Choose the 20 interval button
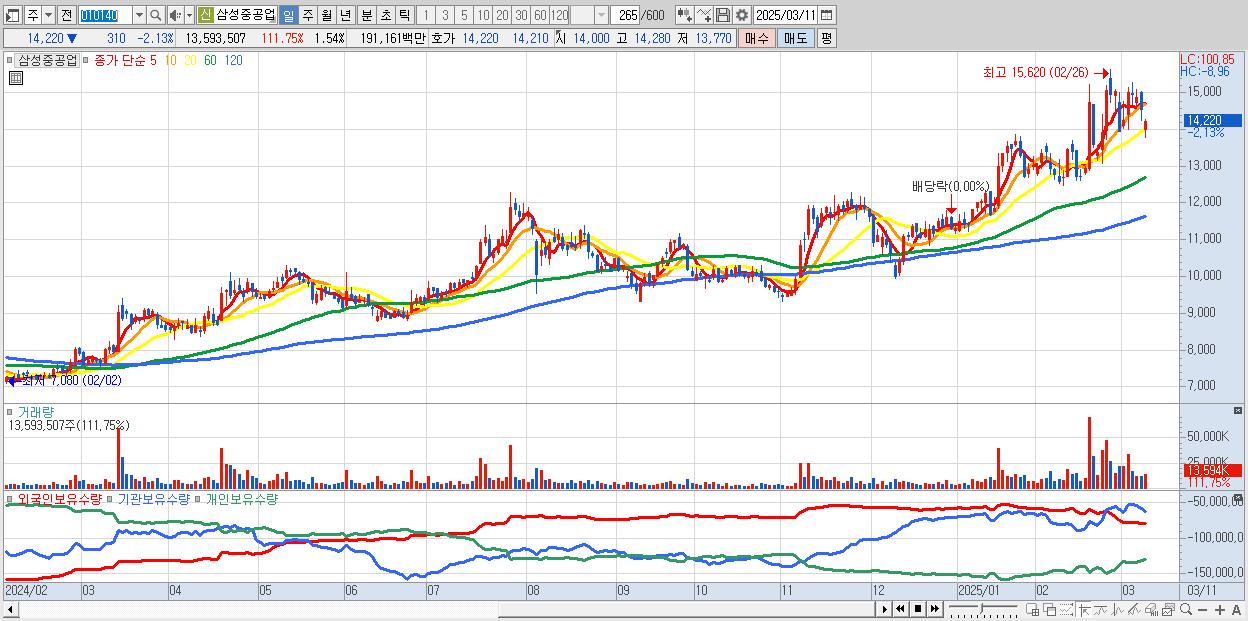Viewport: 1248px width, 621px height. [502, 15]
